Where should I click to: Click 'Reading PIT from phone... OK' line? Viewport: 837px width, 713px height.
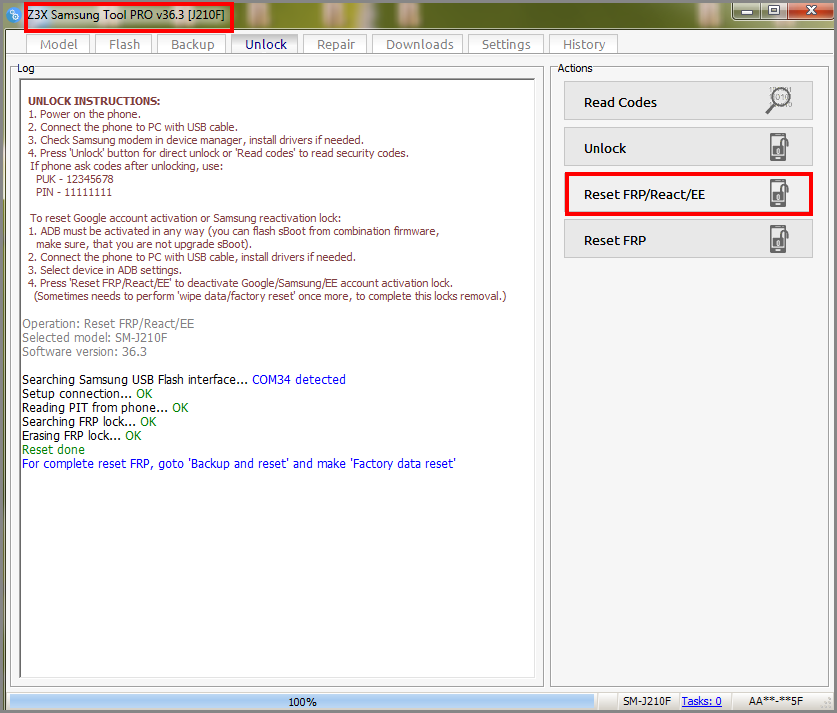(105, 407)
